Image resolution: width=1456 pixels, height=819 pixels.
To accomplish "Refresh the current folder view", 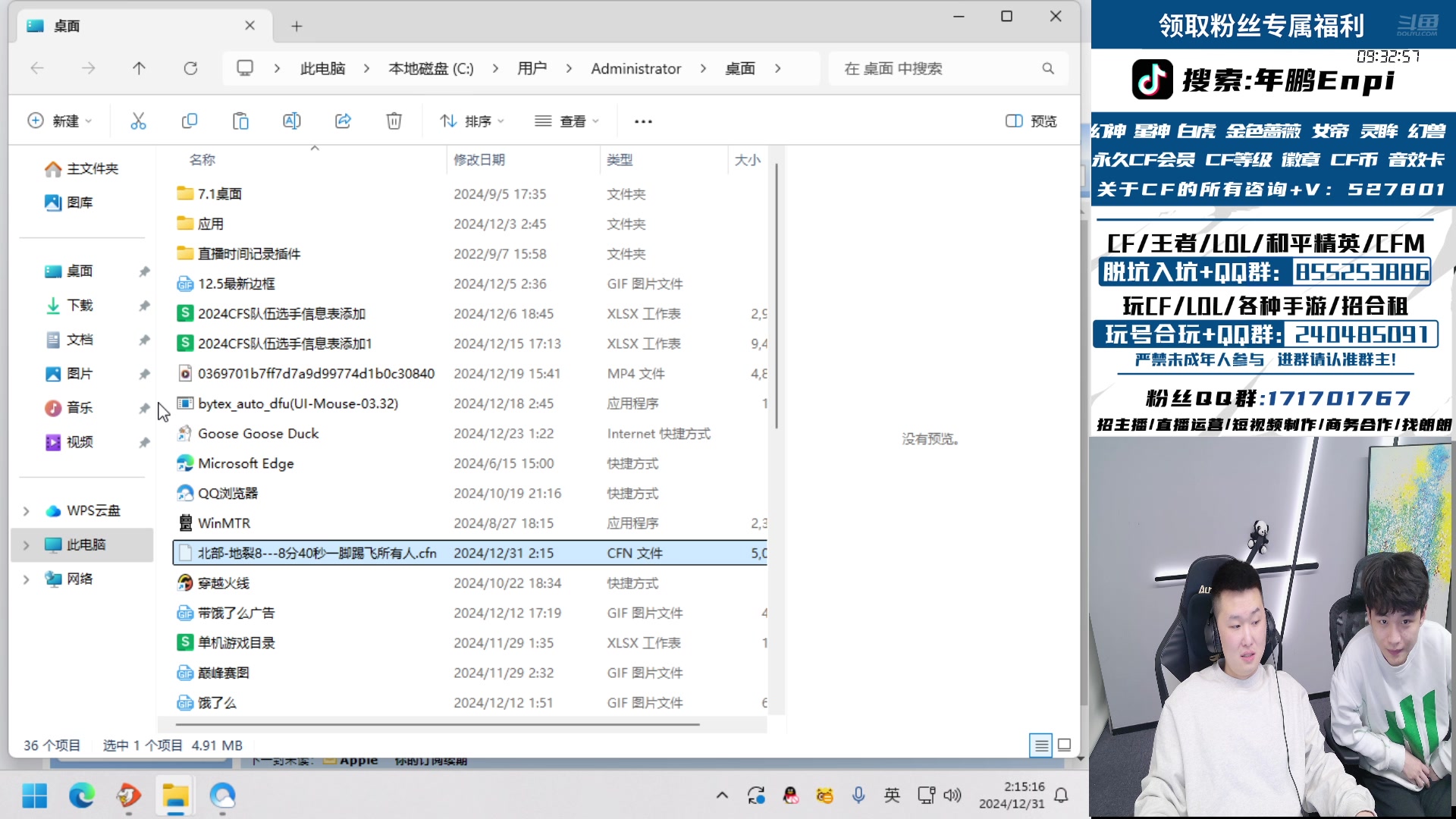I will [190, 68].
